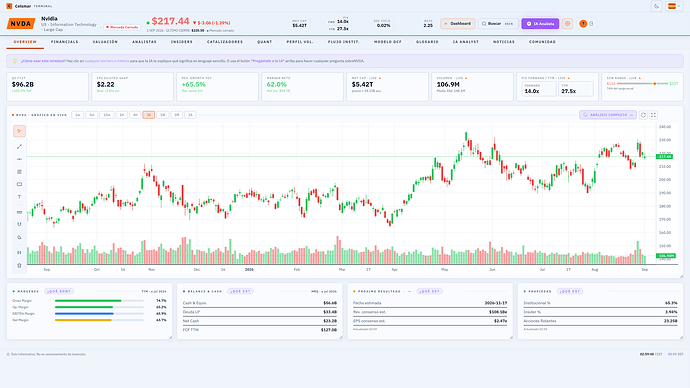This screenshot has width=690, height=388.
Task: Go back to Dashboard
Action: pos(458,24)
